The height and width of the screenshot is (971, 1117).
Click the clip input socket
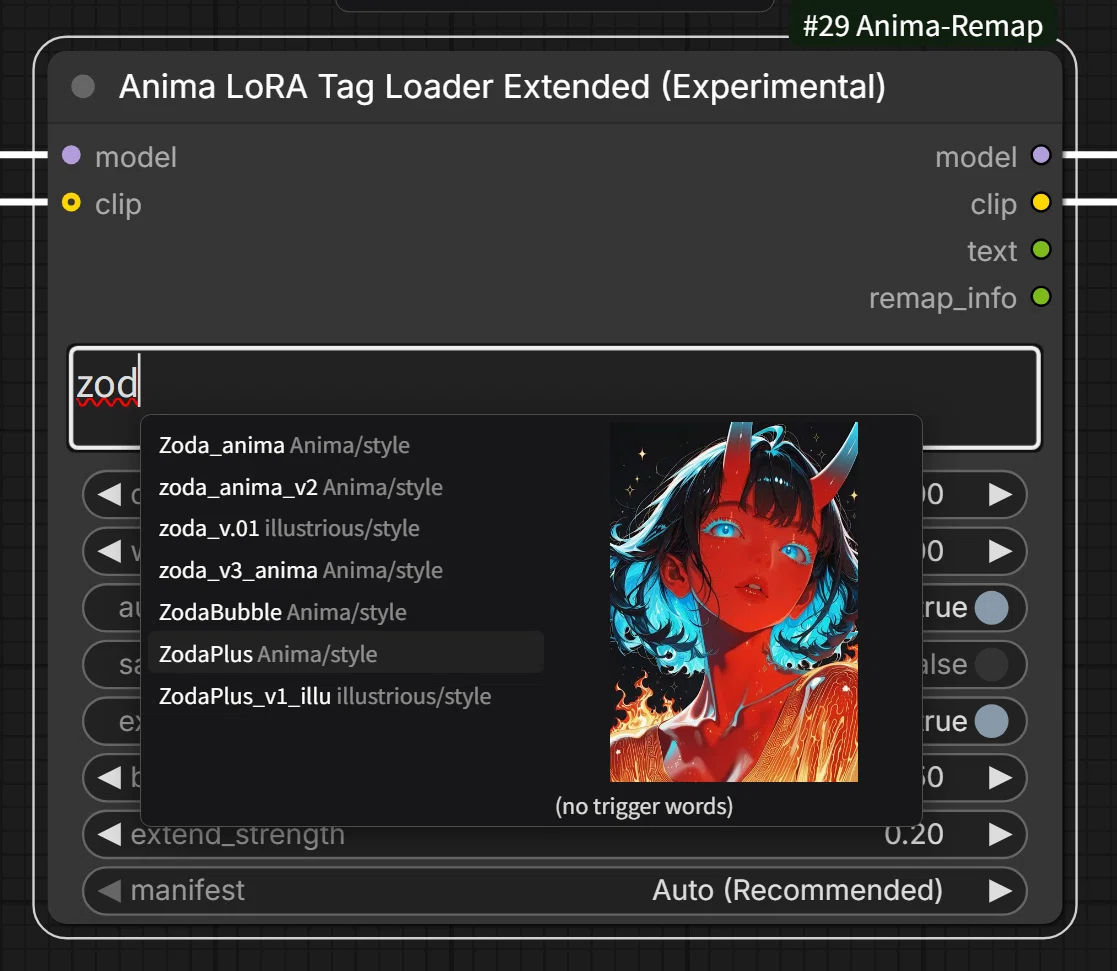click(71, 203)
